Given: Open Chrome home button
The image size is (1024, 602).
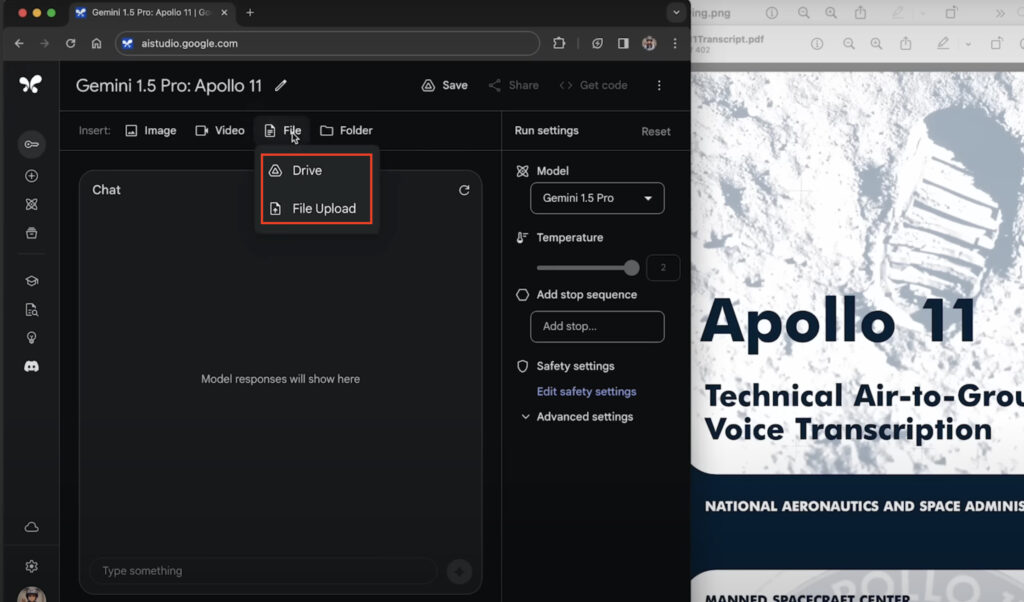Looking at the screenshot, I should tap(96, 43).
